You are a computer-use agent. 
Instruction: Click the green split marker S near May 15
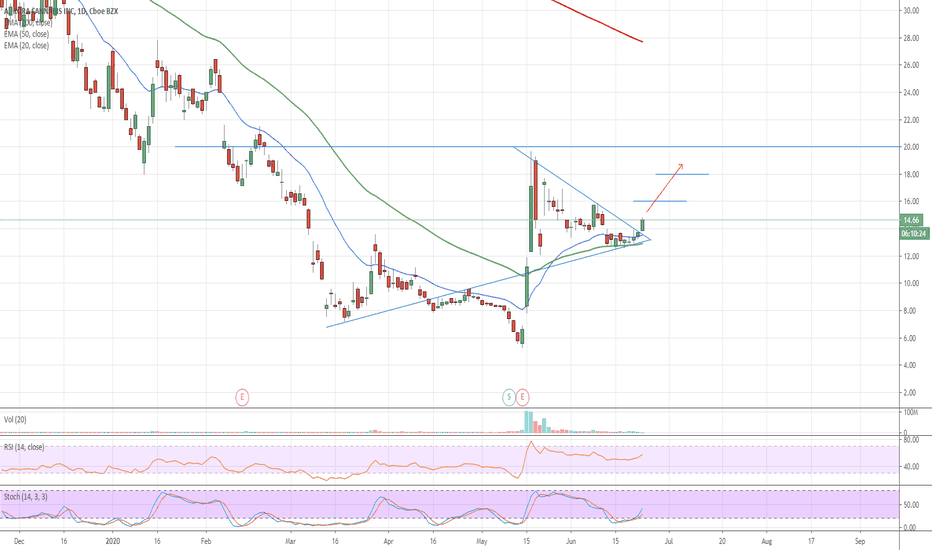(509, 397)
